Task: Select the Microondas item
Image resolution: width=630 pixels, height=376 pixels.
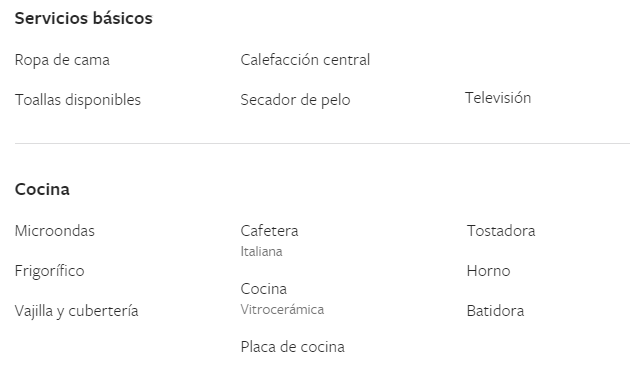Action: (x=55, y=231)
